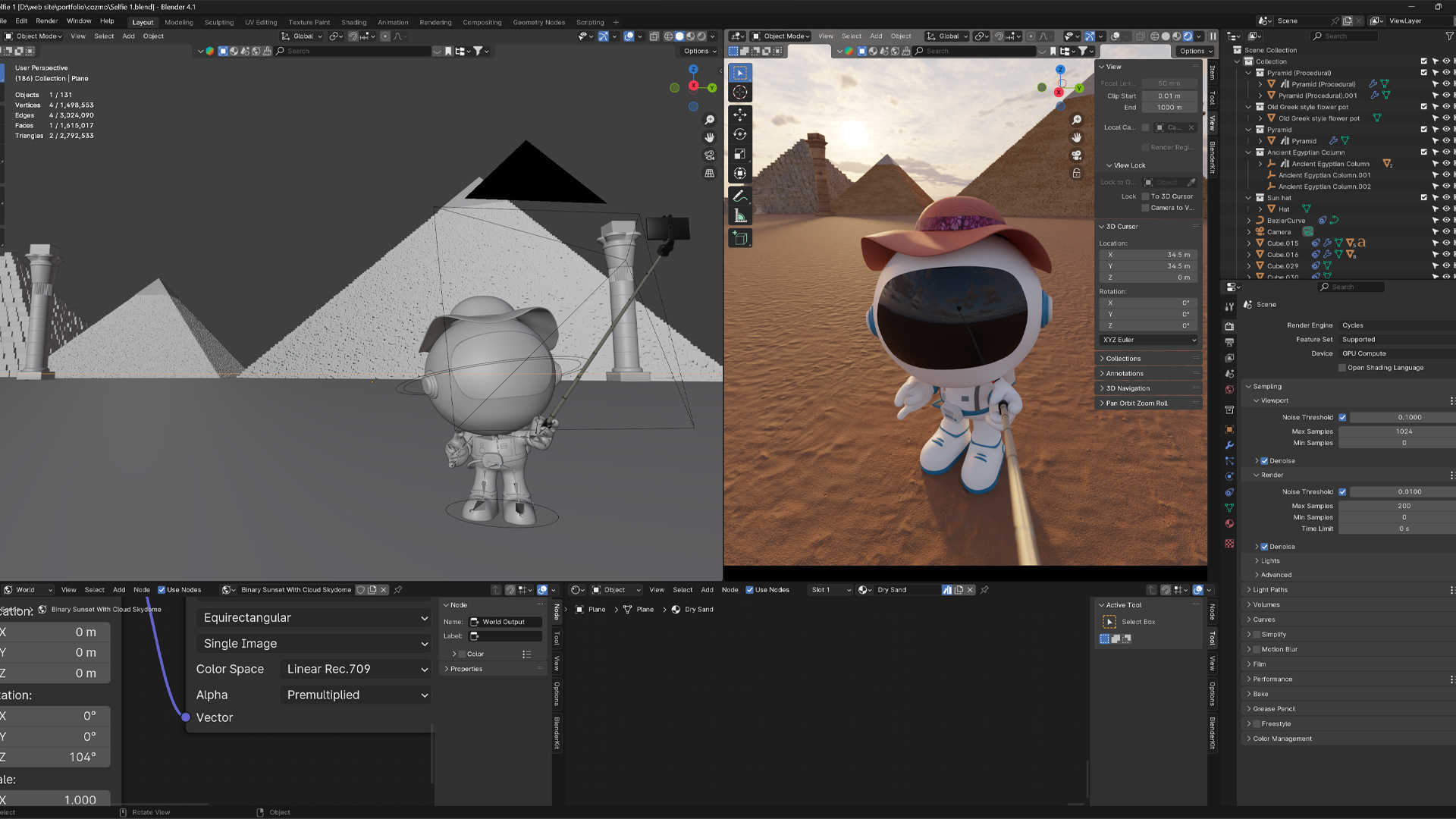Select Camera object in outliner
The image size is (1456, 819).
pos(1279,232)
